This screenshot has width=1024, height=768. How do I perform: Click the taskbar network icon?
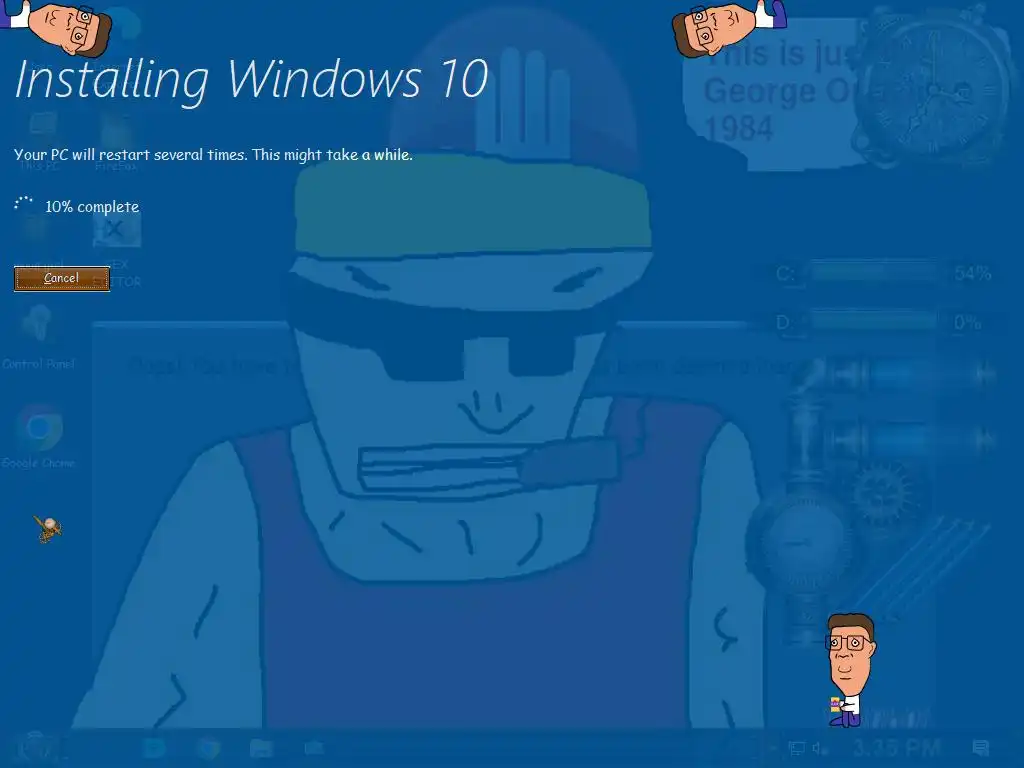[x=797, y=748]
